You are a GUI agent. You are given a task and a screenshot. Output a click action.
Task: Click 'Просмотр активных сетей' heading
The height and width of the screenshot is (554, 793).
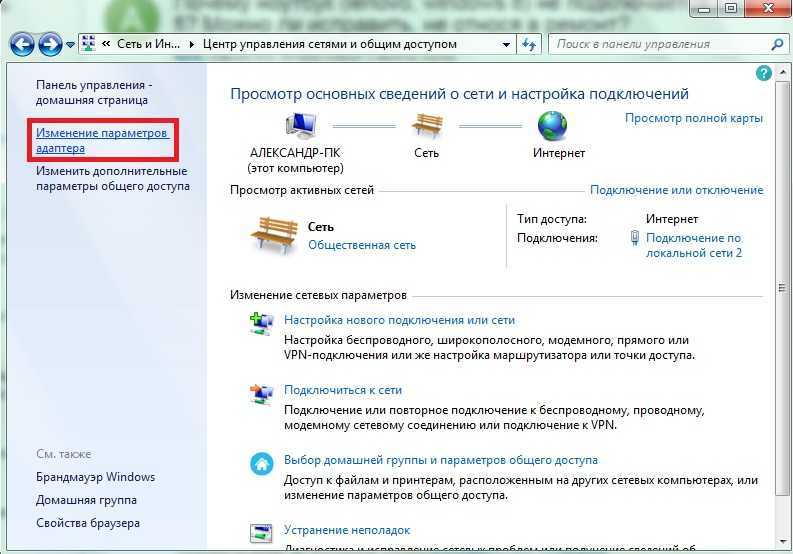302,190
